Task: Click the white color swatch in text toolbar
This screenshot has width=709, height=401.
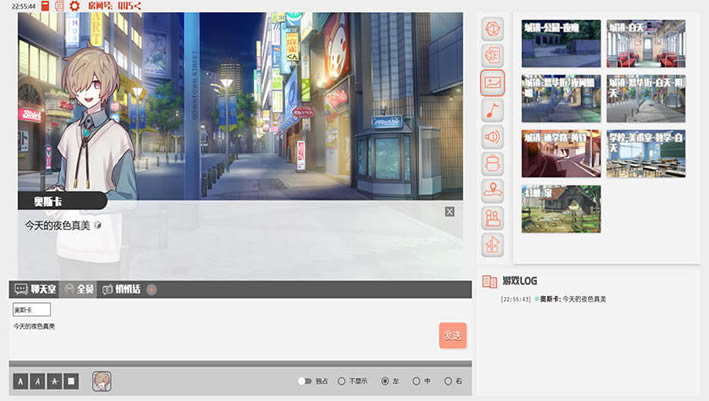Action: coord(71,381)
